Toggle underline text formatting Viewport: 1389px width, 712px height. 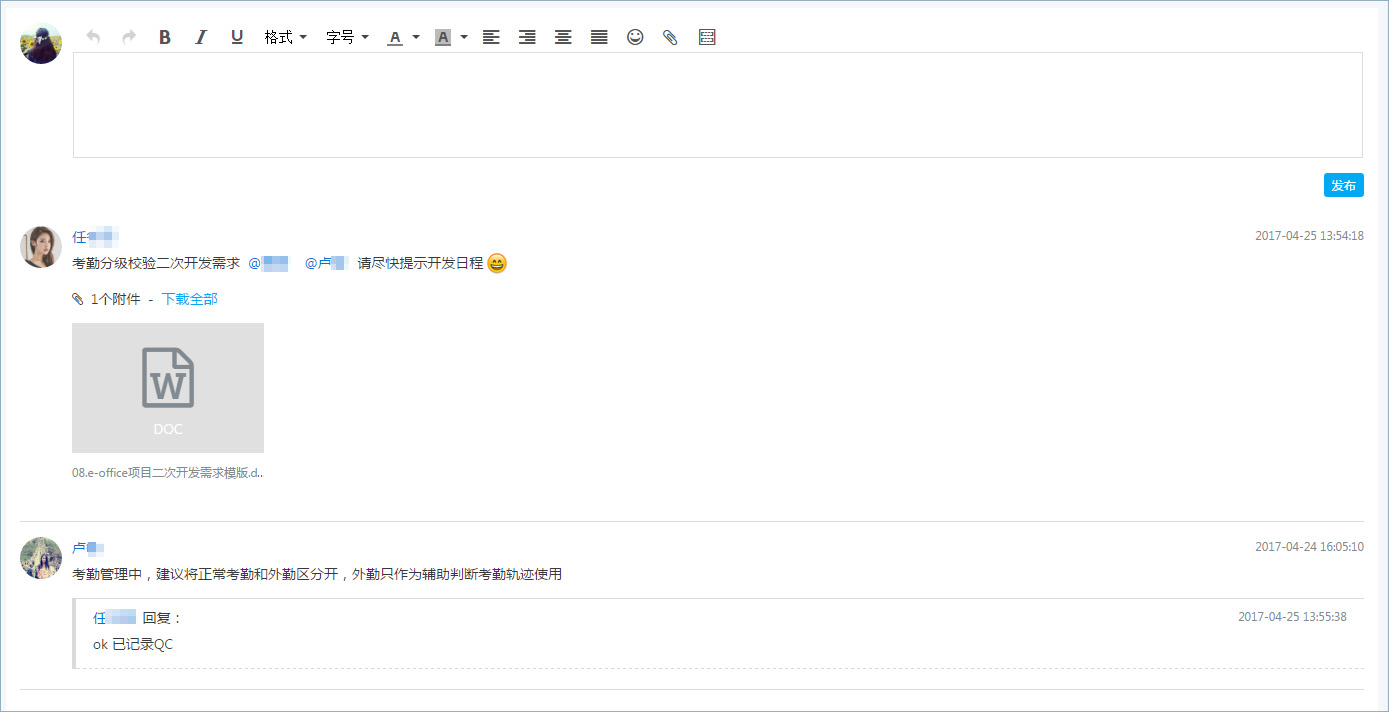point(237,37)
